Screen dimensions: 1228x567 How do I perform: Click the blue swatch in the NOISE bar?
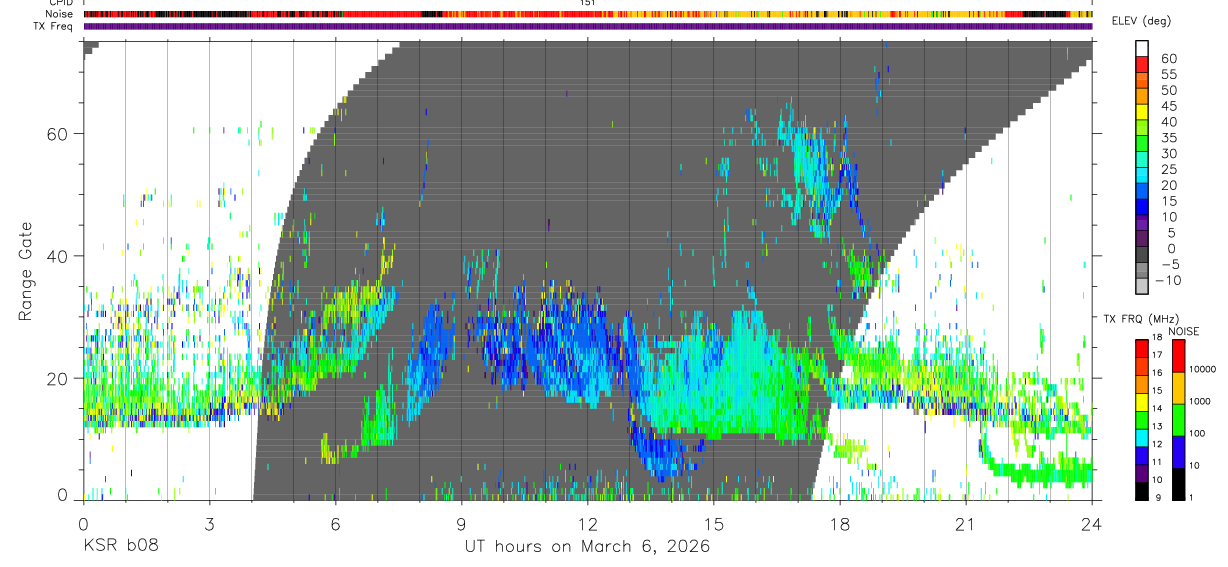[x=1180, y=451]
